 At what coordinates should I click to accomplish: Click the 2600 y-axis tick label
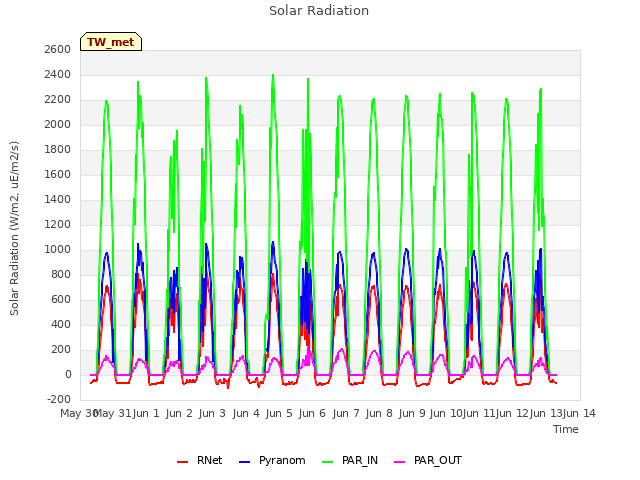tap(58, 49)
